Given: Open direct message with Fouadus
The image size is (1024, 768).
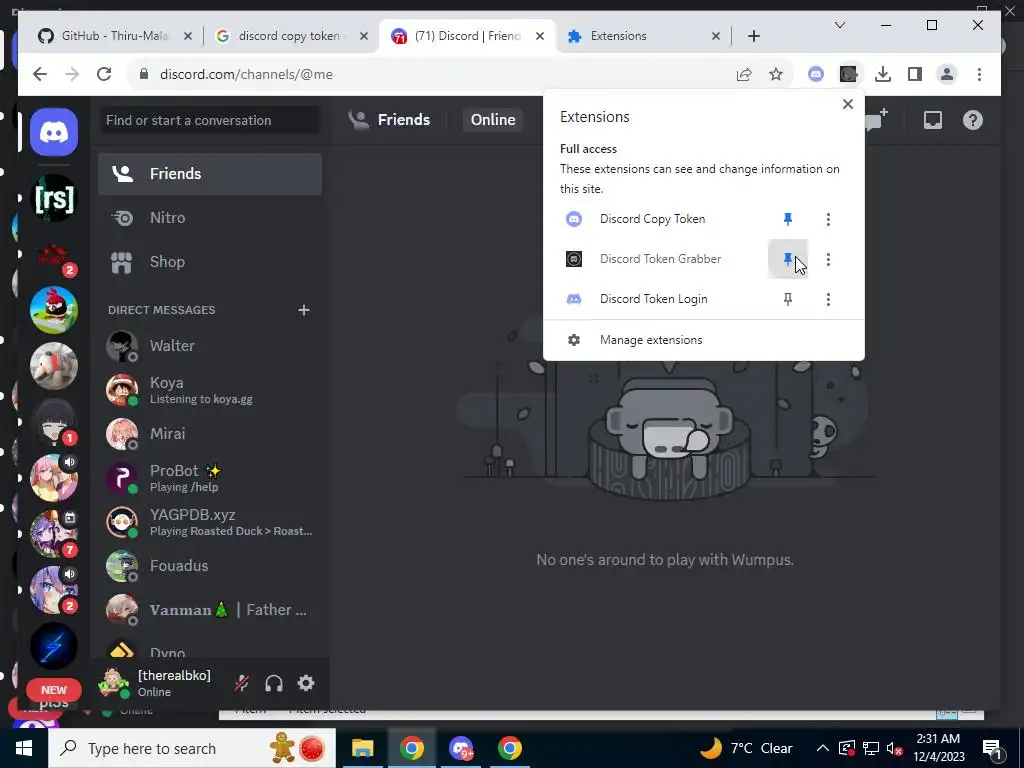Looking at the screenshot, I should 210,566.
